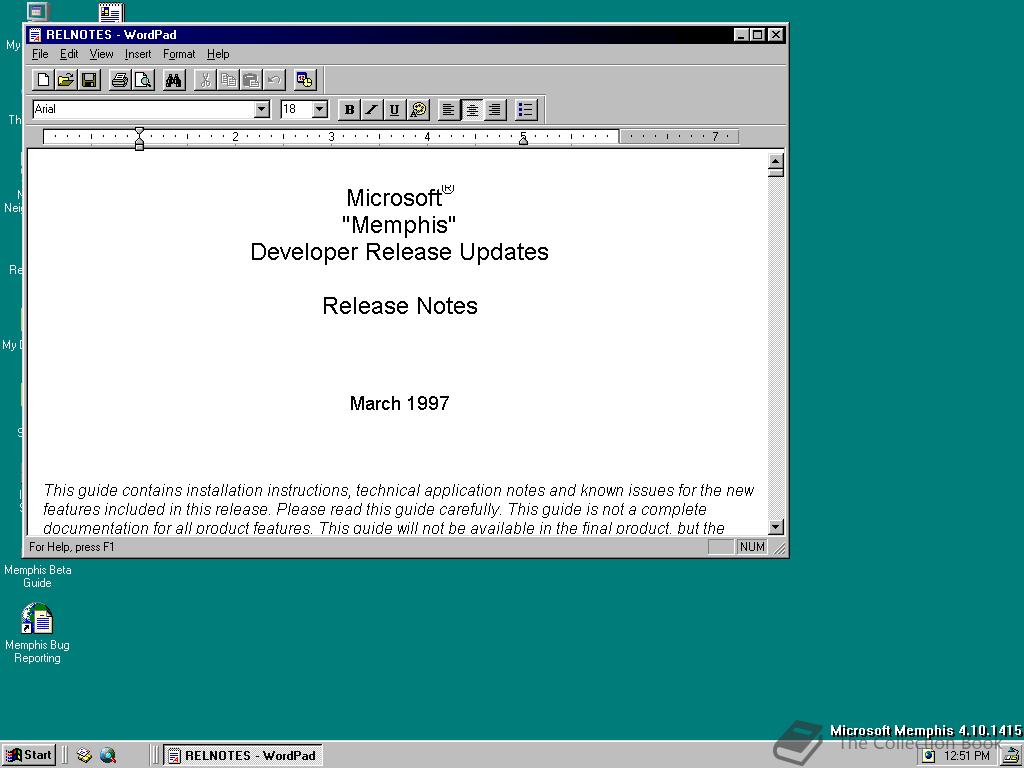The height and width of the screenshot is (768, 1024).
Task: Minimize the WordPad window
Action: coord(741,35)
